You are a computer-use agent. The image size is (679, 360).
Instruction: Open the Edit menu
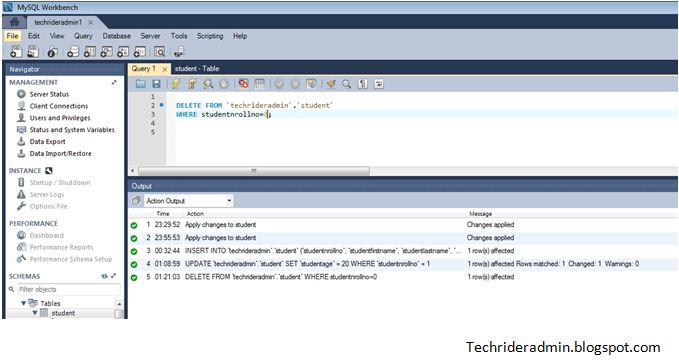coord(33,36)
